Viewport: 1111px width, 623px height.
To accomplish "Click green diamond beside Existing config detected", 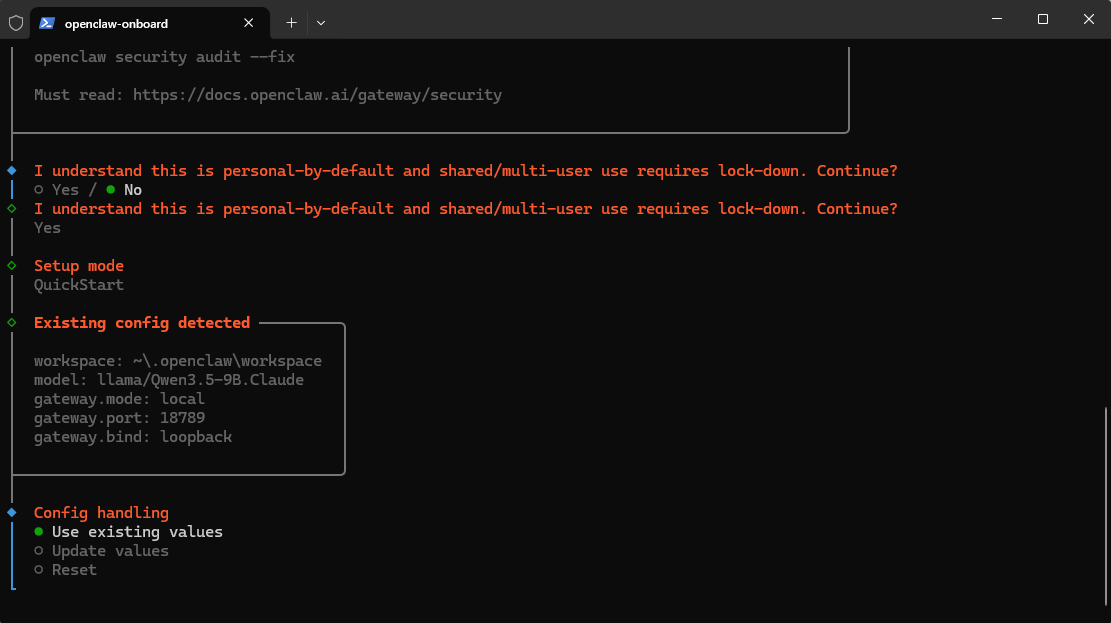I will [x=12, y=323].
